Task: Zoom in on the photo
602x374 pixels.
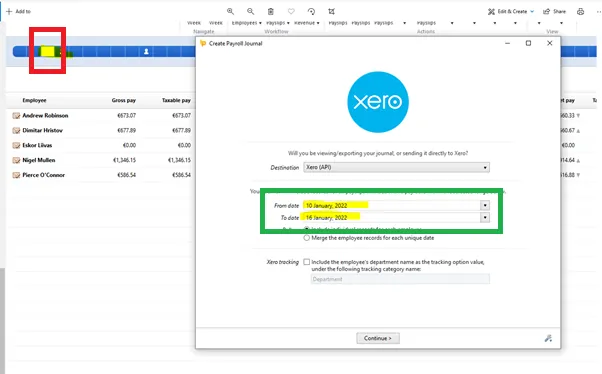Action: [230, 12]
